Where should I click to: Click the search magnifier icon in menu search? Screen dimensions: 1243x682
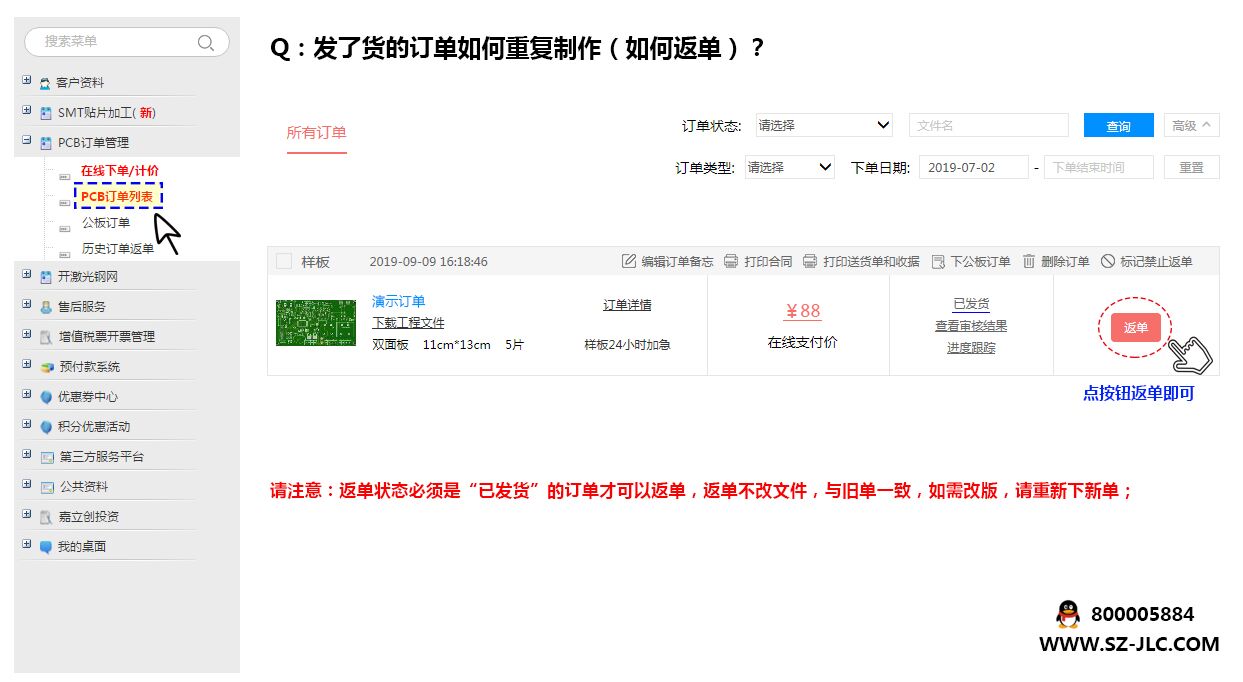coord(206,42)
